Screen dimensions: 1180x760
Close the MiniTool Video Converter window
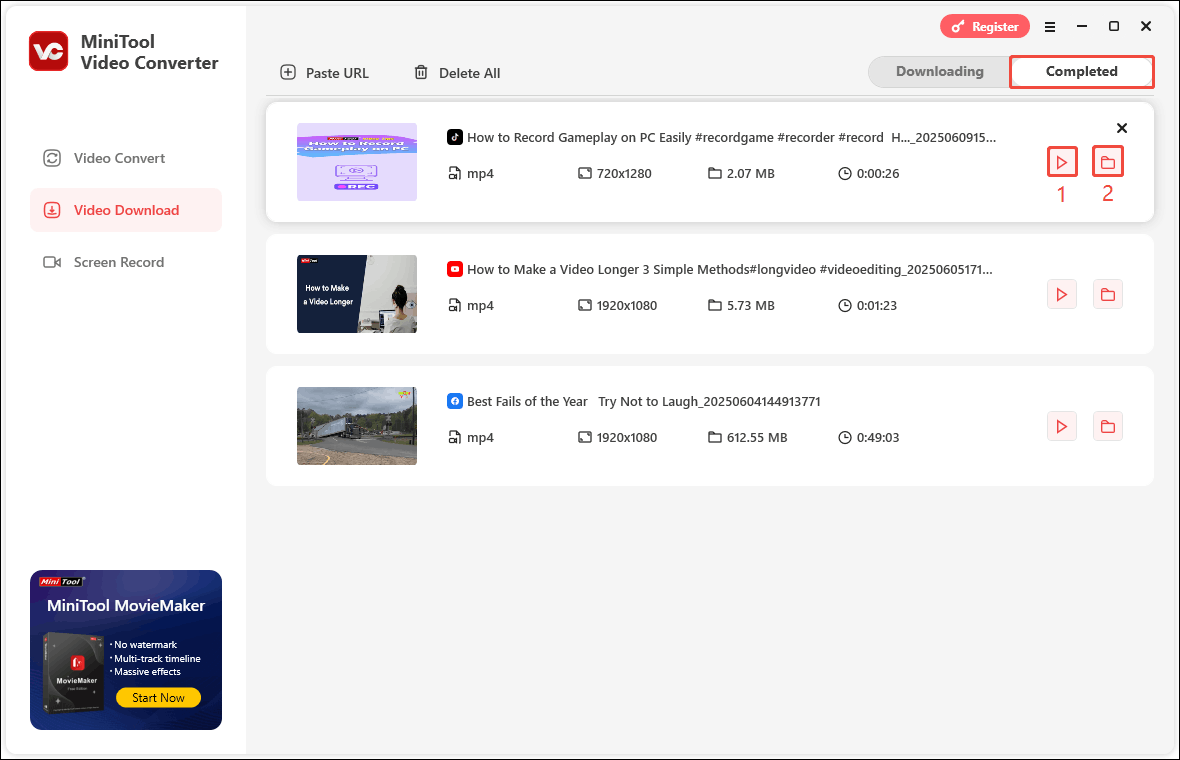(1145, 26)
